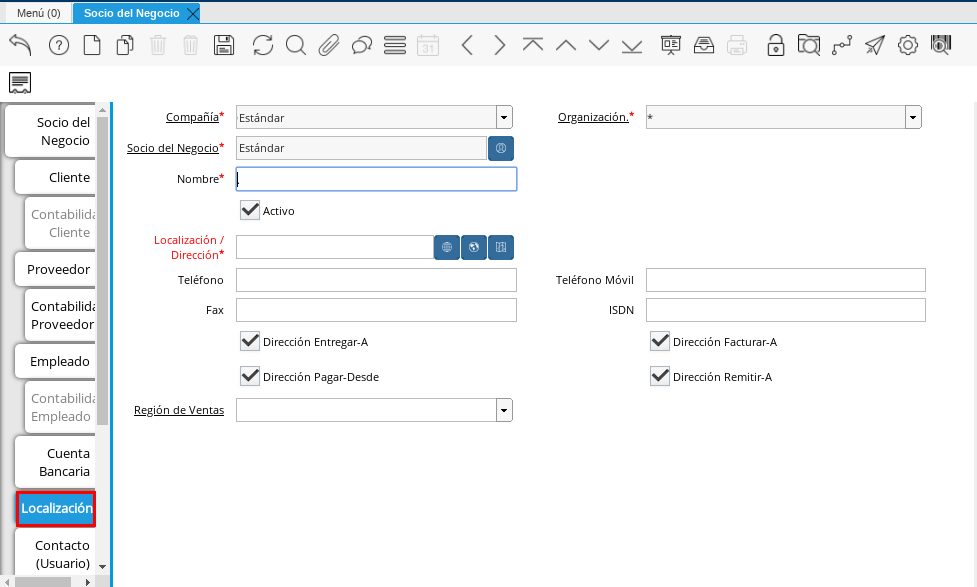
Task: Open the Find record magnifier icon
Action: point(295,45)
